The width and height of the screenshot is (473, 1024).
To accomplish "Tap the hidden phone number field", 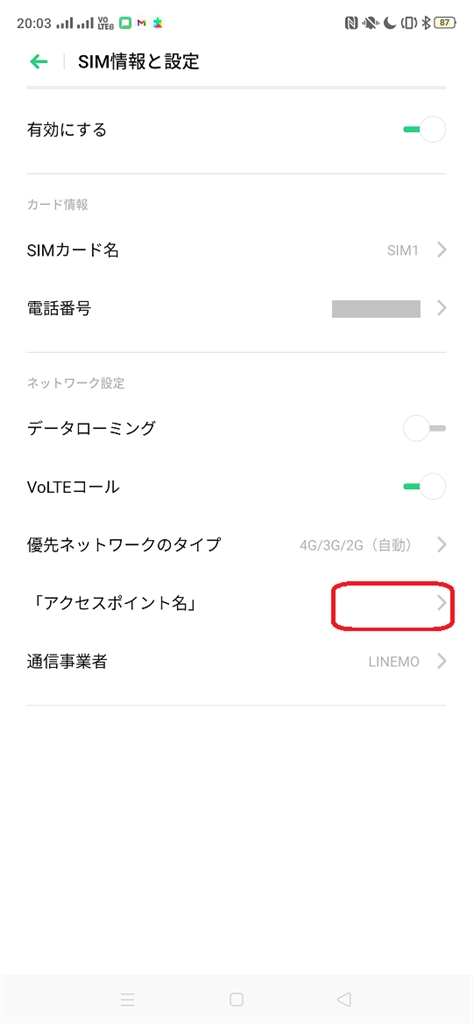I will coord(376,308).
